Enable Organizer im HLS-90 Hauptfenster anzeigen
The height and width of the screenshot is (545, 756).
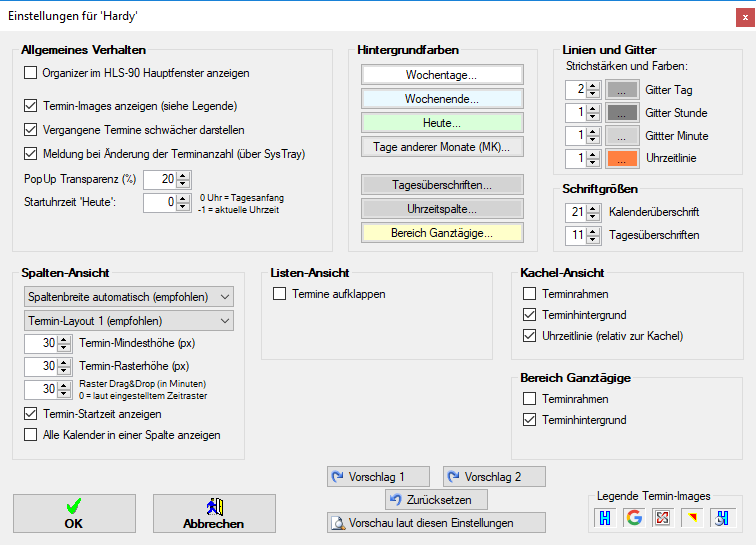pyautogui.click(x=30, y=73)
